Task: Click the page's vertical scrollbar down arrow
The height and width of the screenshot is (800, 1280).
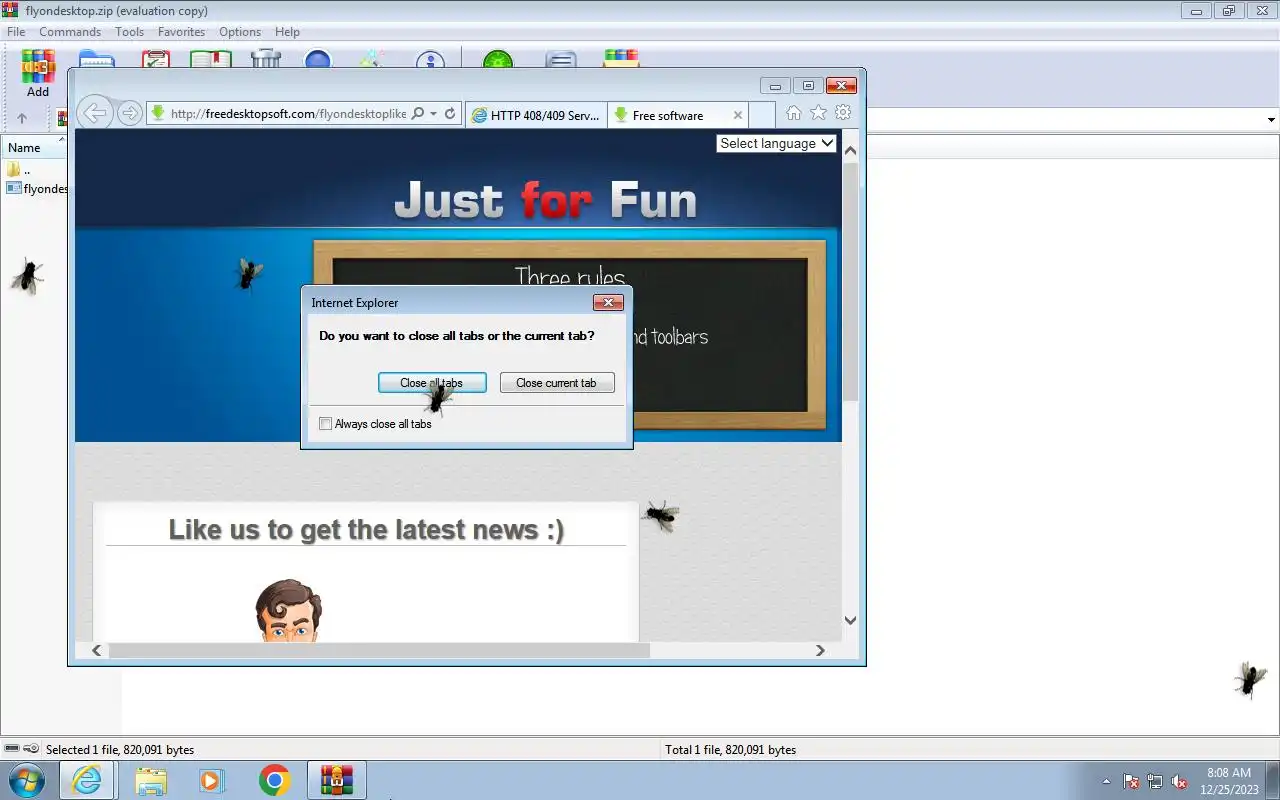Action: (851, 620)
